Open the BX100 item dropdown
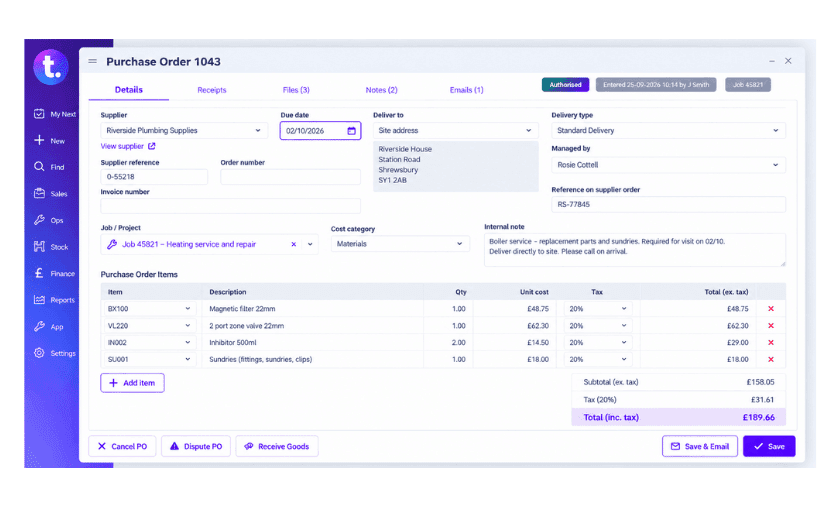This screenshot has width=840, height=520. click(x=149, y=308)
